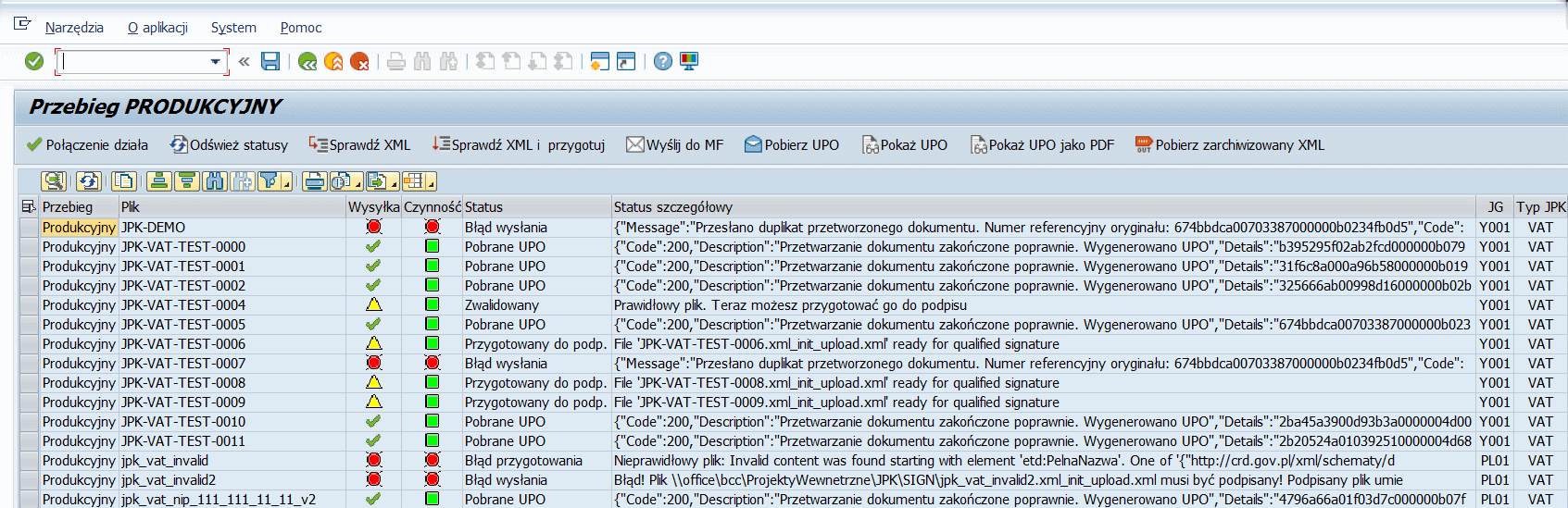Click the Wyślij do MF button
Viewport: 1568px width, 508px height.
[x=675, y=145]
